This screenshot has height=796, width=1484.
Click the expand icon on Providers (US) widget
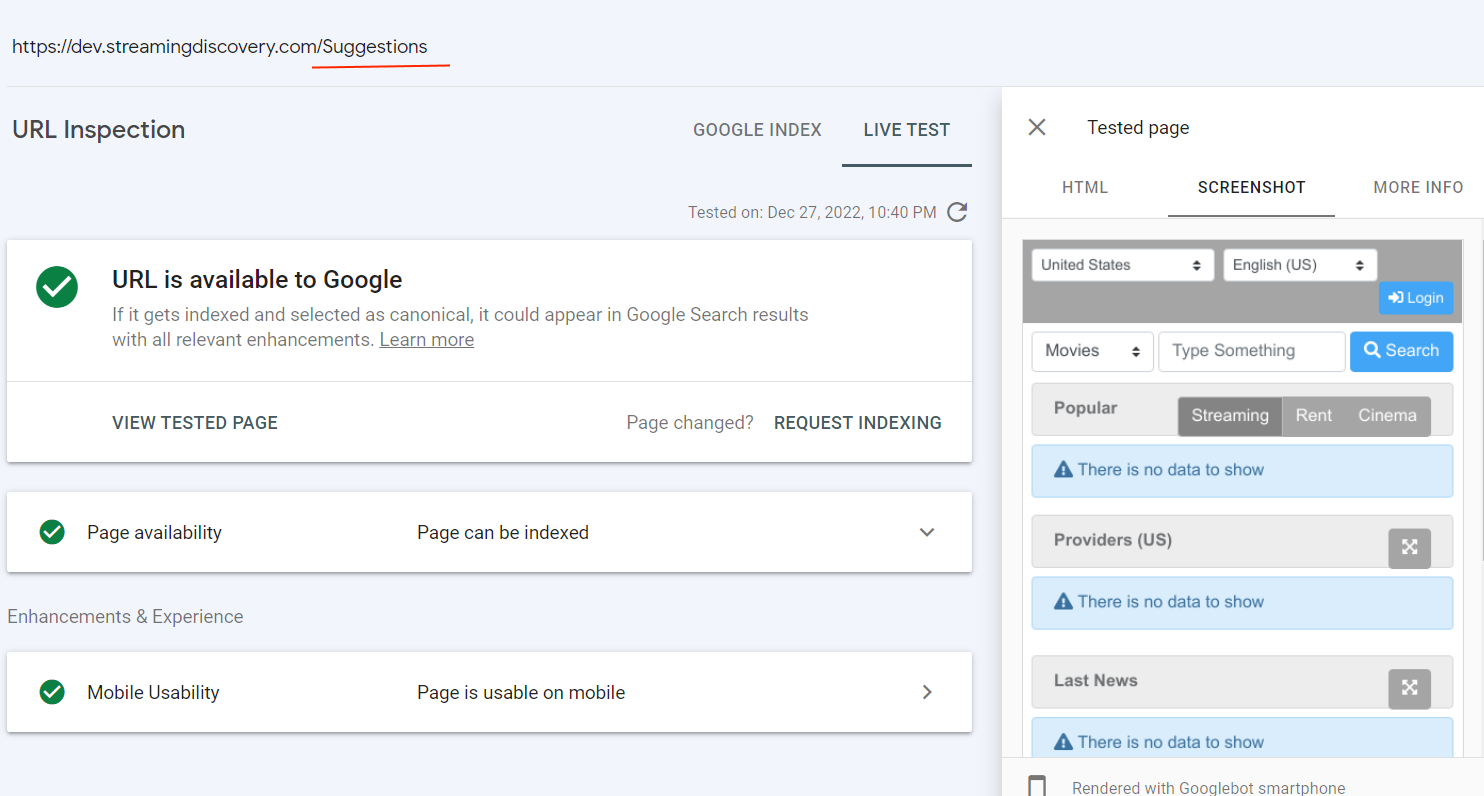point(1409,548)
